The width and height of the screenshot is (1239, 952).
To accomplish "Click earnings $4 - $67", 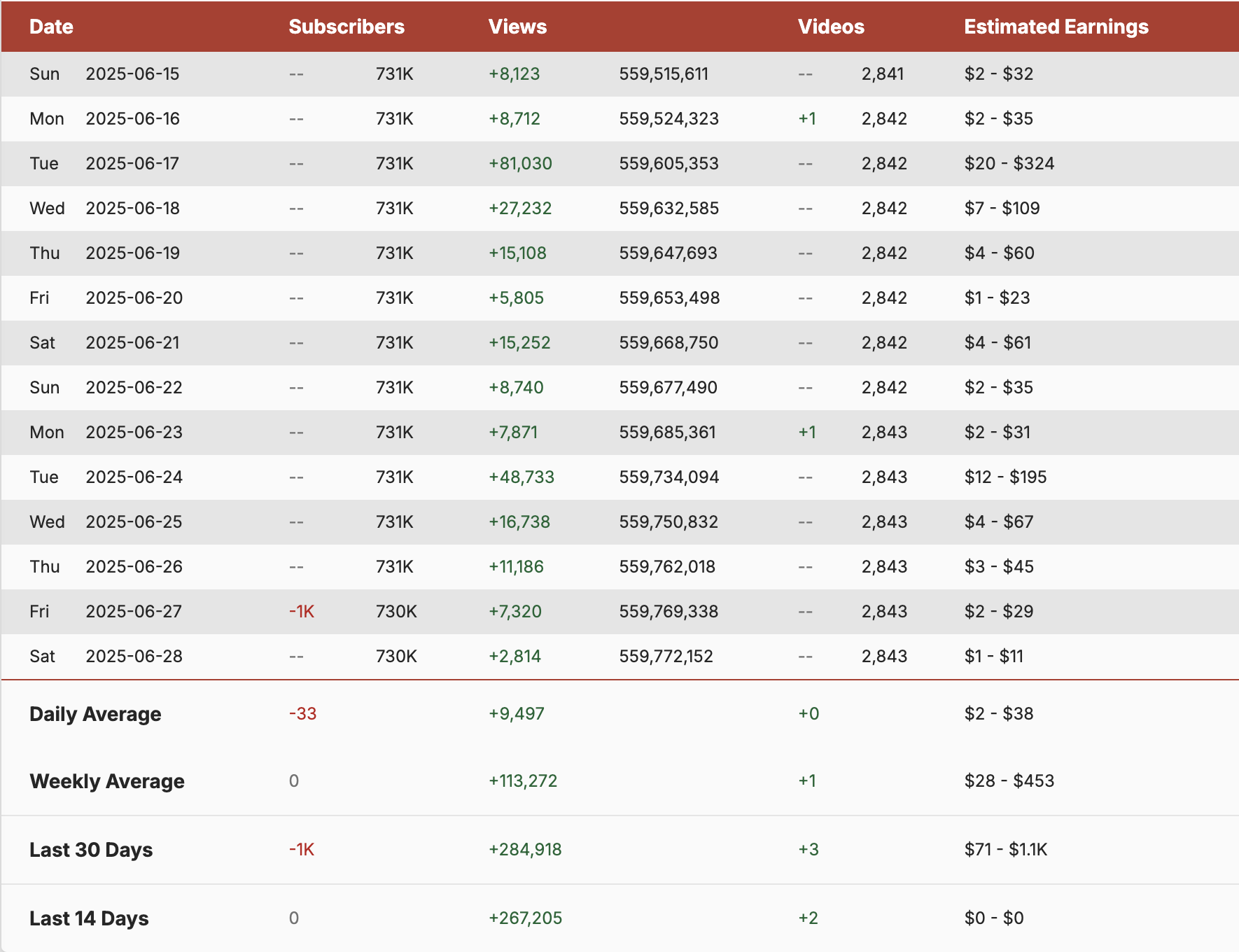I will coord(999,522).
